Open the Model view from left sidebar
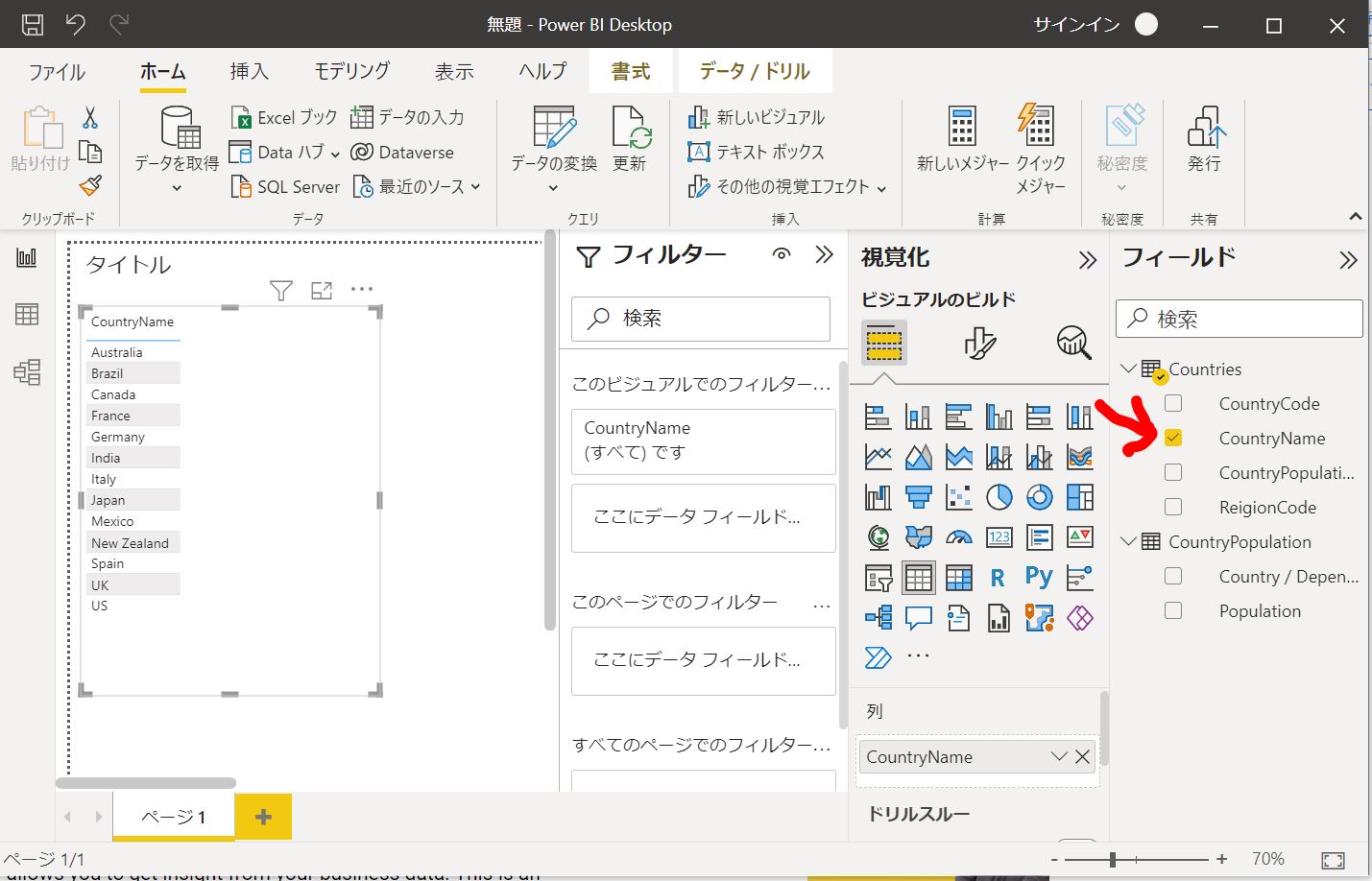Screen dimensions: 1372x881 27,371
